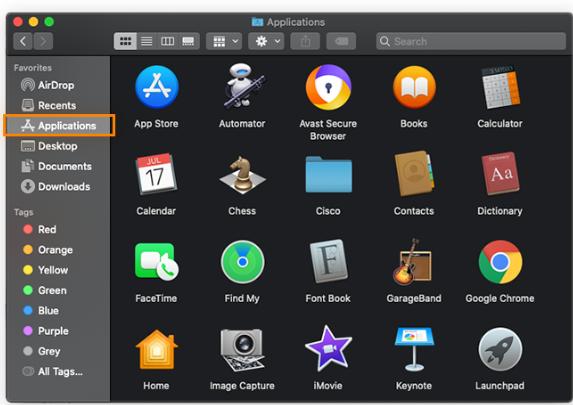
Task: Launch Image Capture
Action: point(243,350)
